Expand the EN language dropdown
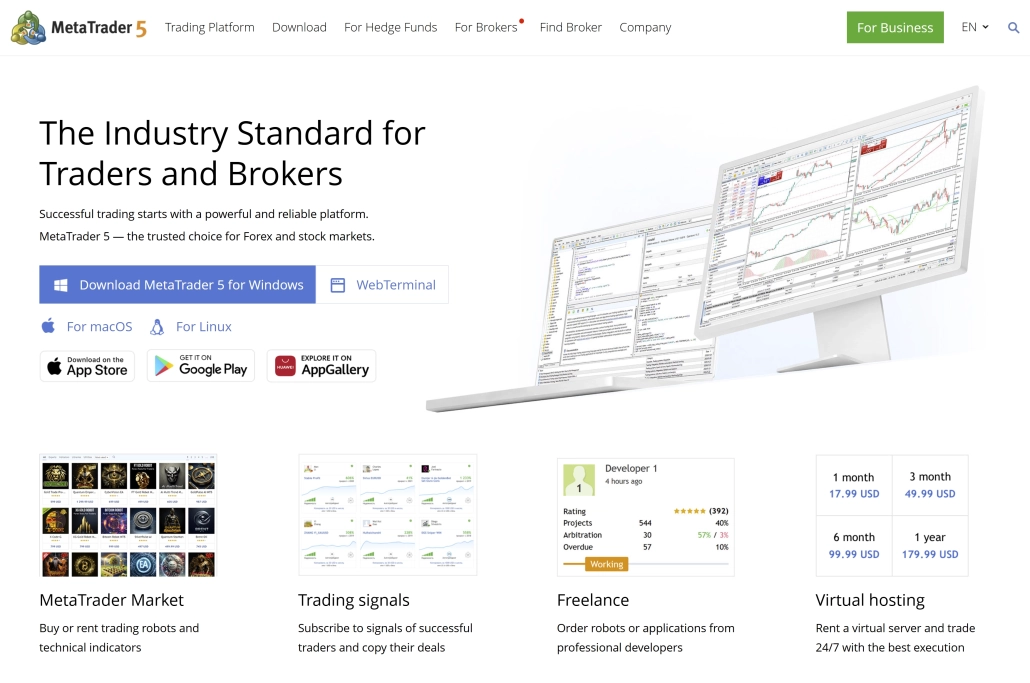Image resolution: width=1030 pixels, height=683 pixels. (x=974, y=27)
